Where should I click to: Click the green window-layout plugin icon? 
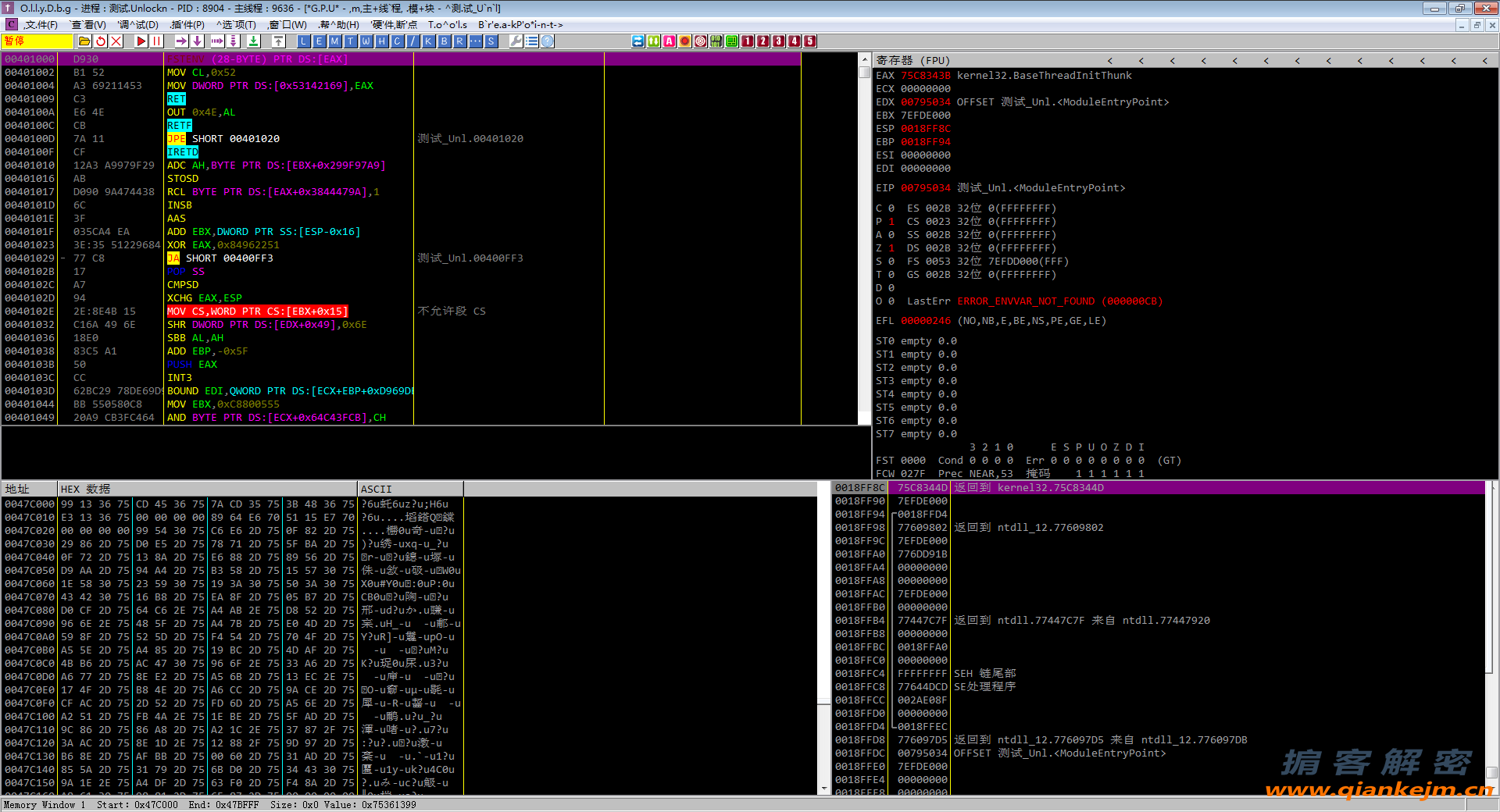(x=731, y=41)
